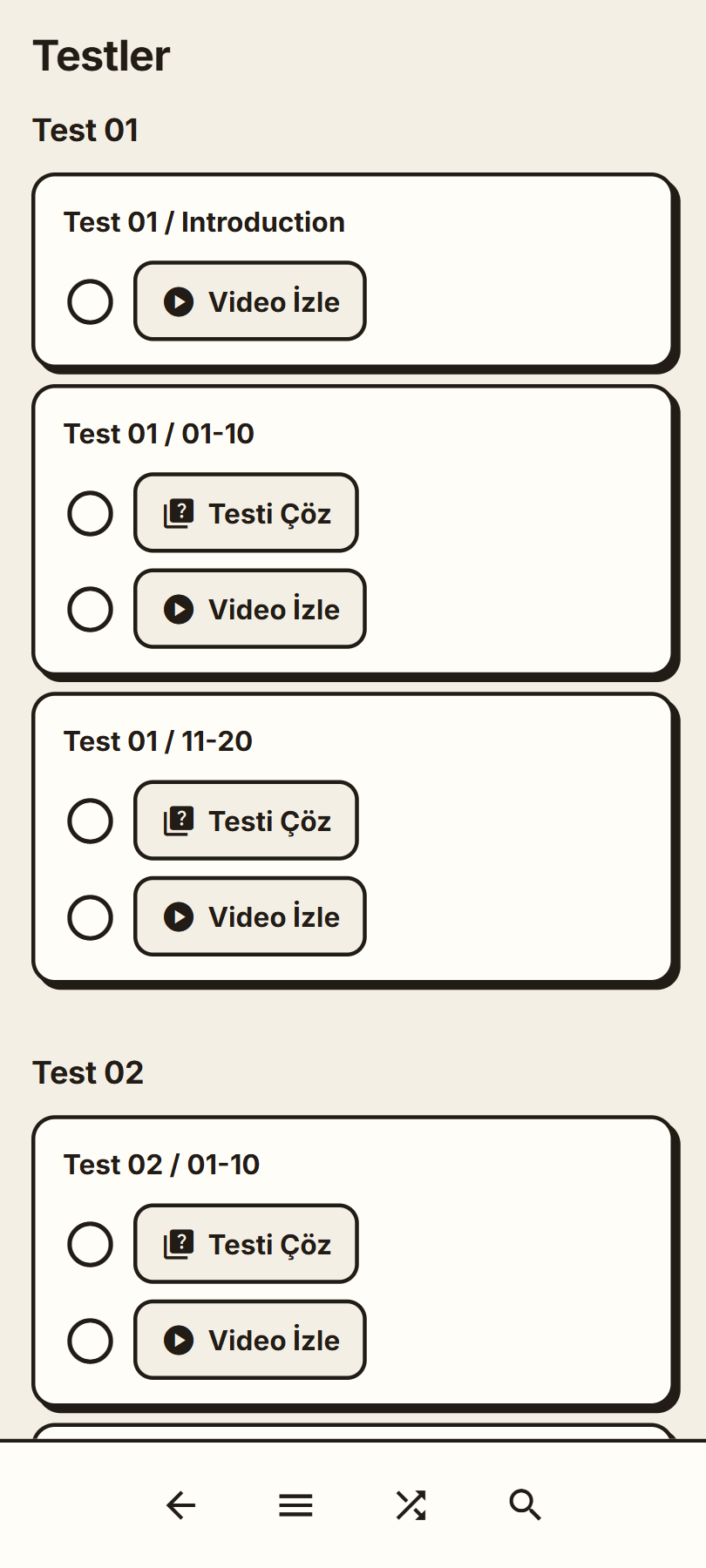This screenshot has height=1568, width=706.
Task: Select the Test 01 section heading
Action: 85,130
